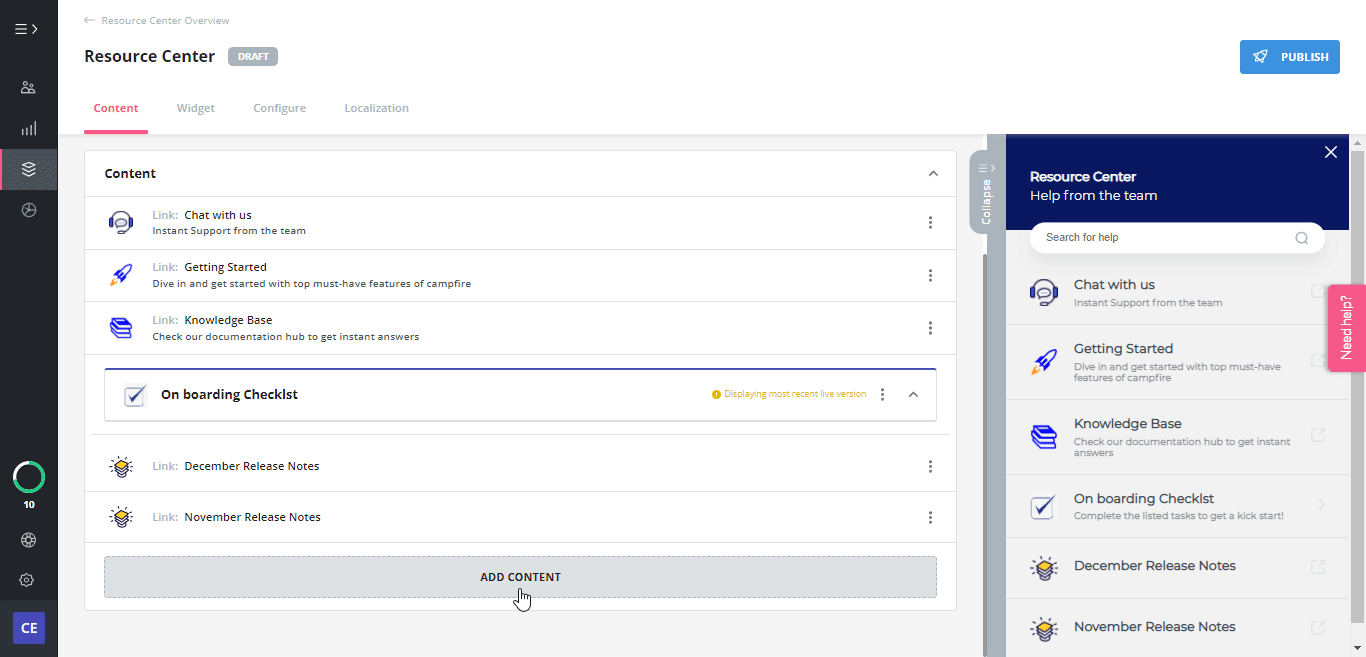Open the Localization tab

coord(376,108)
